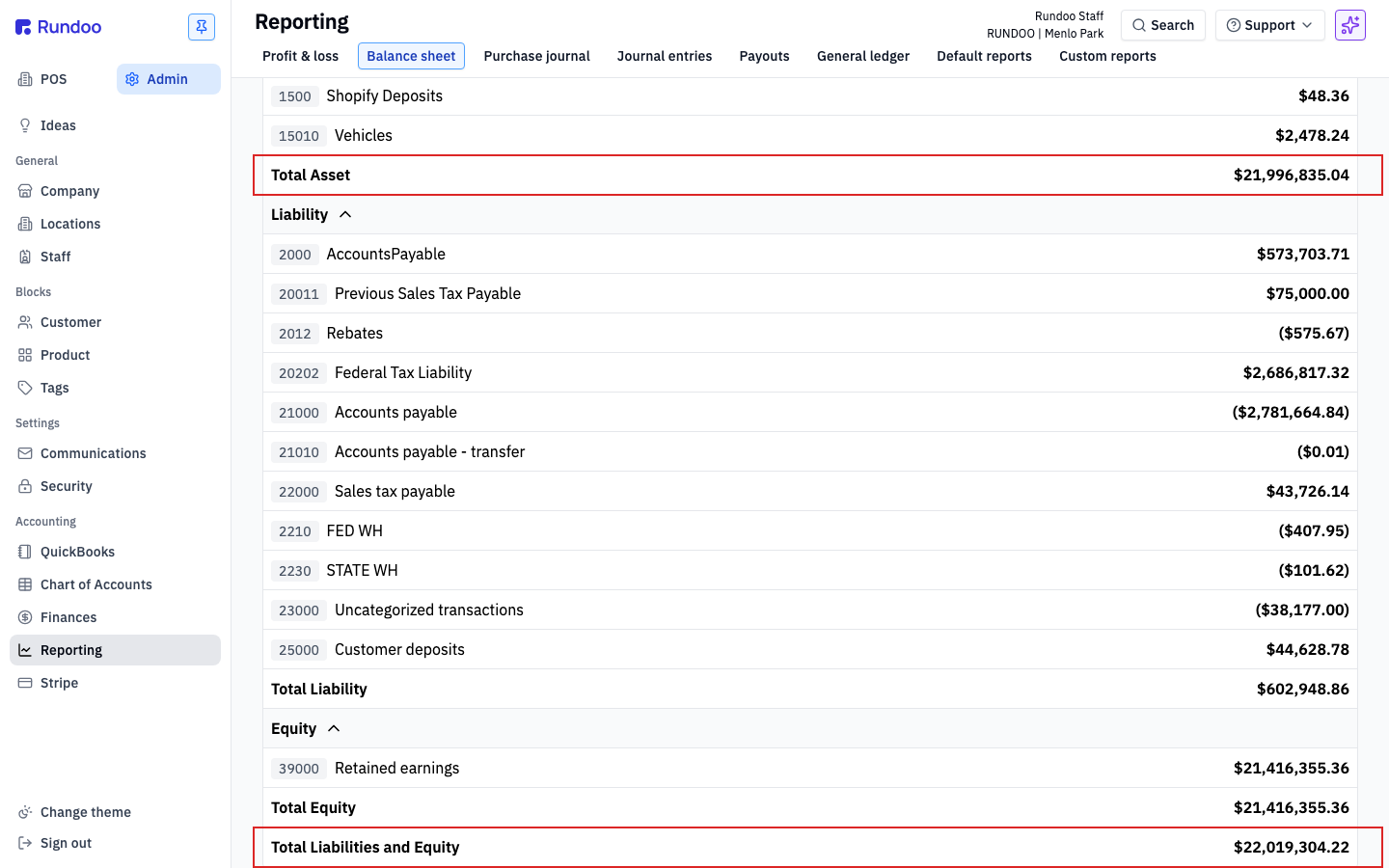Click the Support question mark icon
Screen dimensions: 1389x868
pos(1234,25)
